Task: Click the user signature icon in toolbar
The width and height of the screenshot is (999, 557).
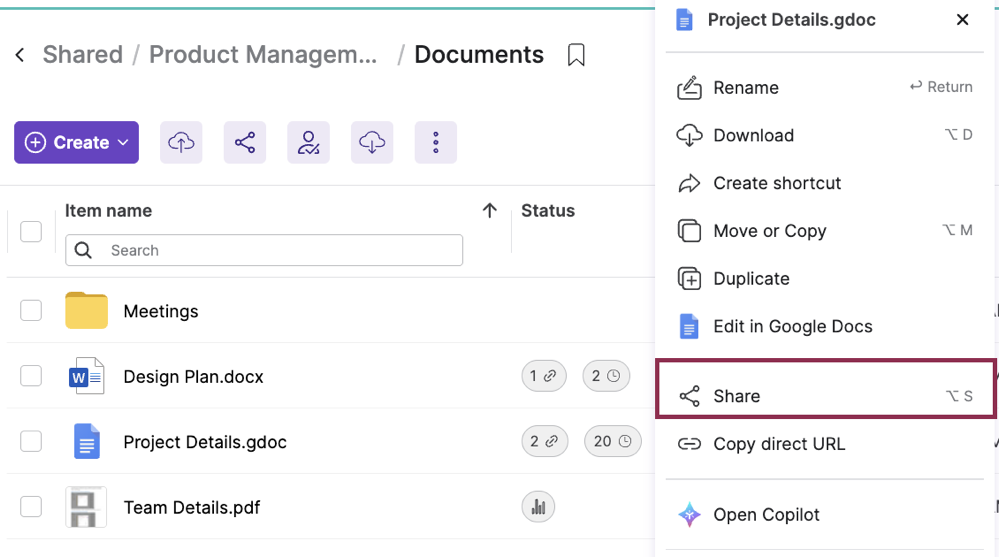Action: click(x=308, y=143)
